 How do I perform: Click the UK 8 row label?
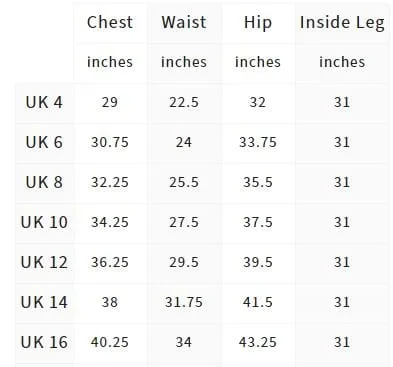coord(44,182)
